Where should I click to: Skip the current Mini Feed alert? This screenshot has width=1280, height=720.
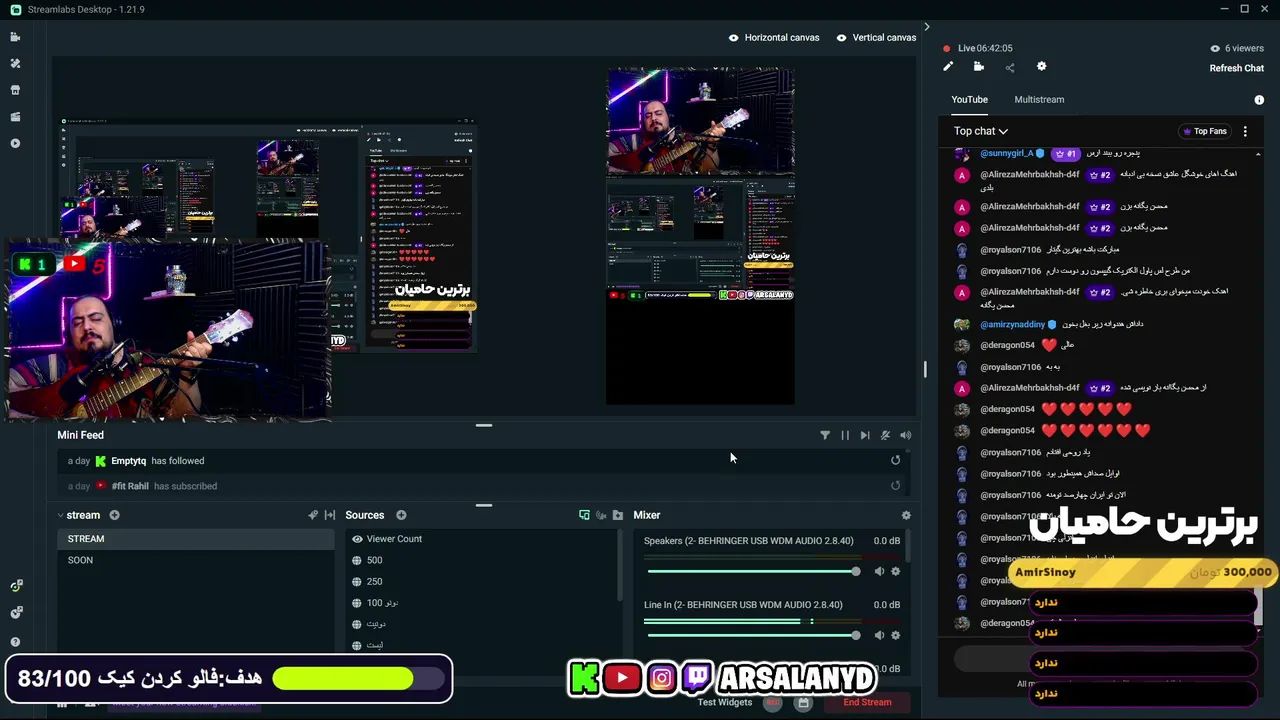(865, 435)
